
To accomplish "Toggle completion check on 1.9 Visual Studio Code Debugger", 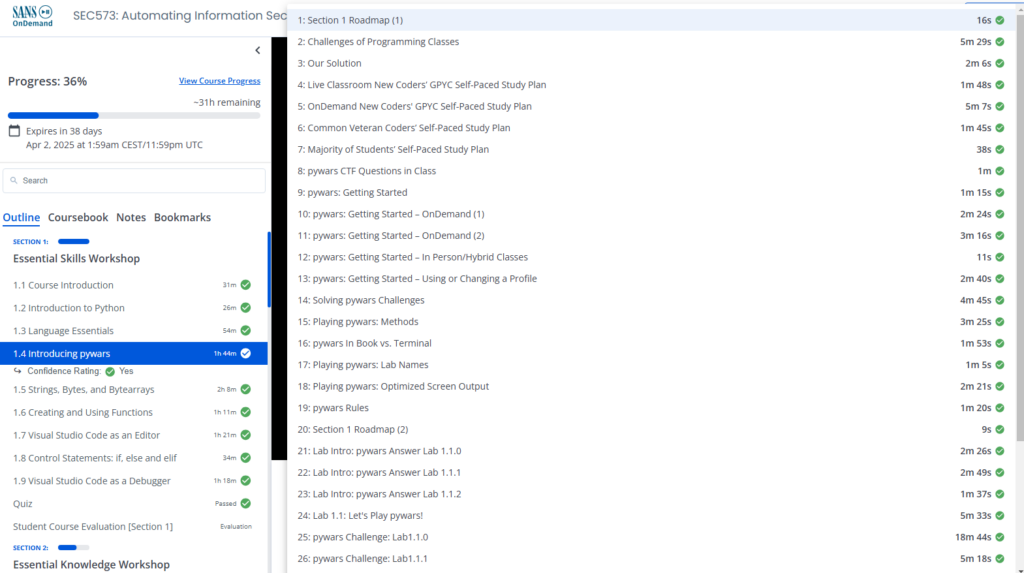I will 246,481.
